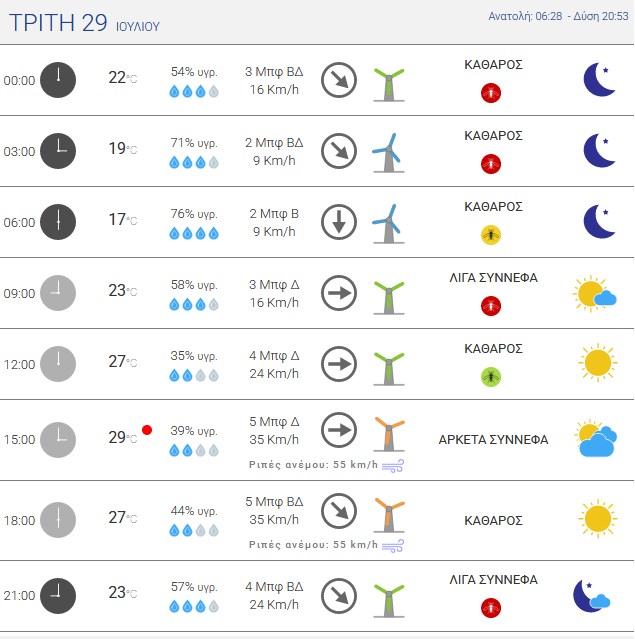Click the ΑΡΚΕΤΑ ΣΥΝΝΕΦΑ condition label
Screen dimensions: 635x639
click(x=493, y=439)
